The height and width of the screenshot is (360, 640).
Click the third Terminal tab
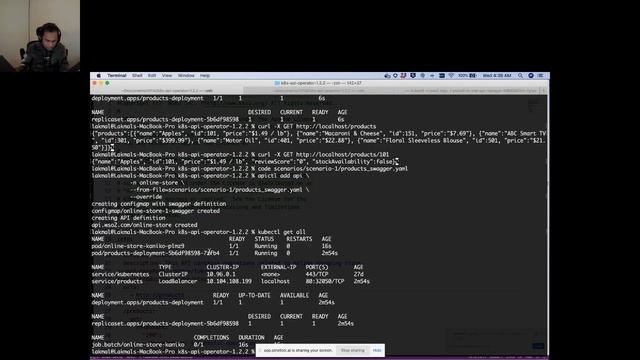coord(467,91)
